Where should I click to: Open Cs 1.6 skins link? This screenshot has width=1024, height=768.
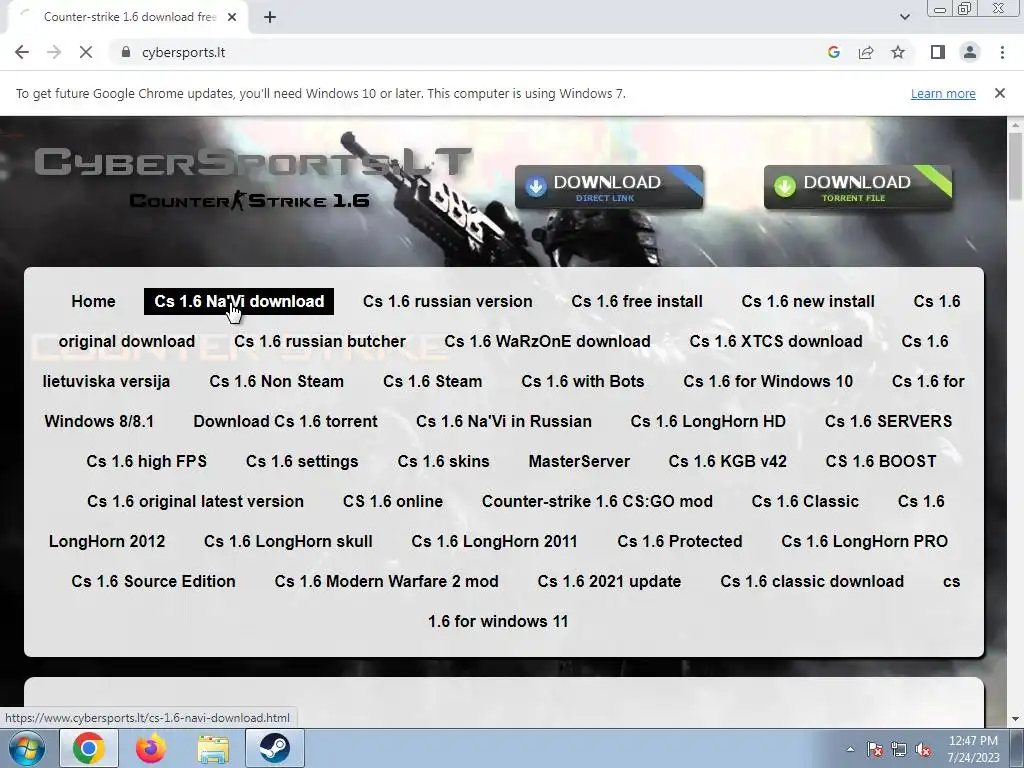click(x=443, y=461)
